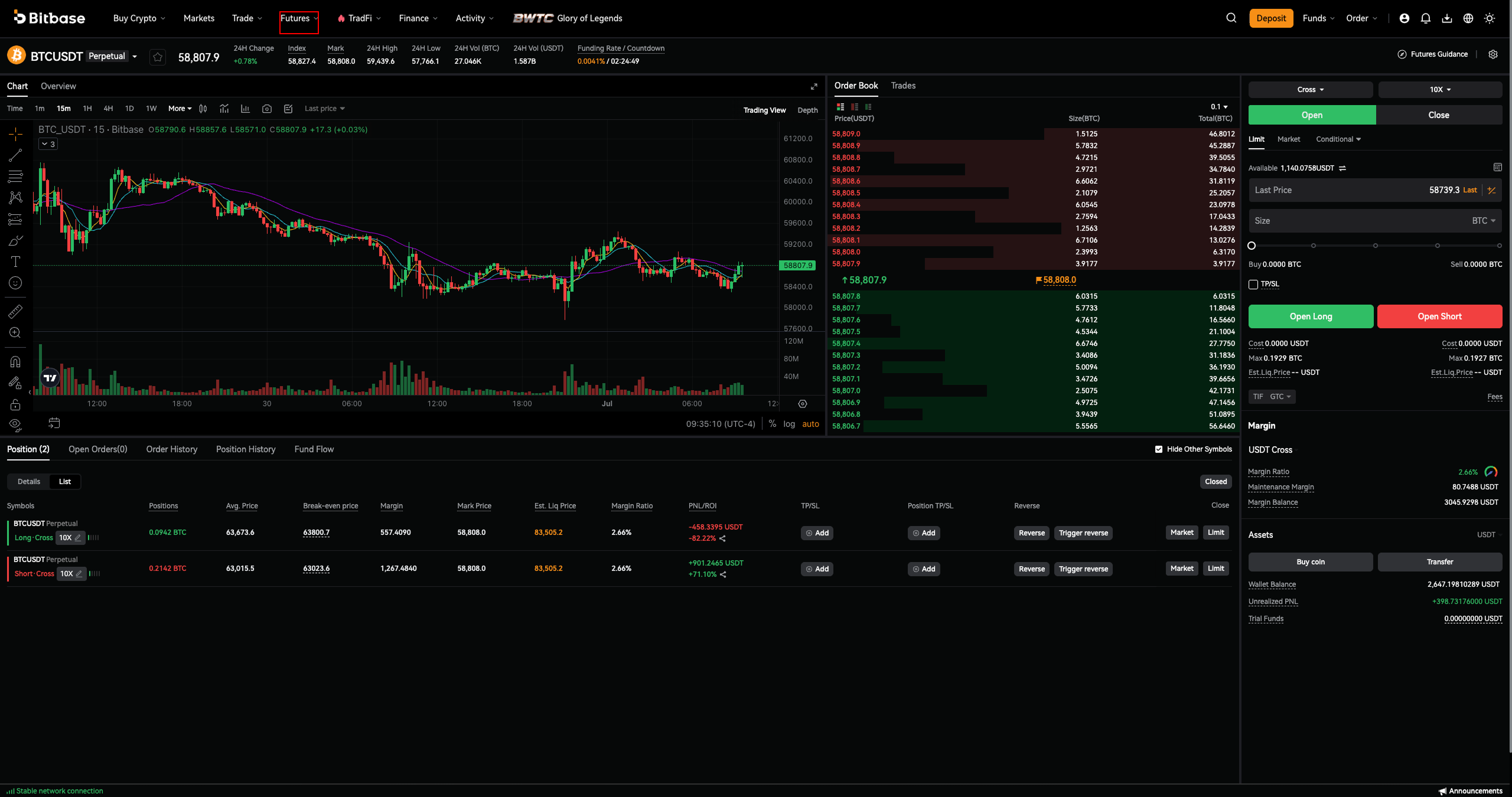Screen dimensions: 1512x797
Task: Edit leverage pencil on Long position row
Action: pos(78,538)
